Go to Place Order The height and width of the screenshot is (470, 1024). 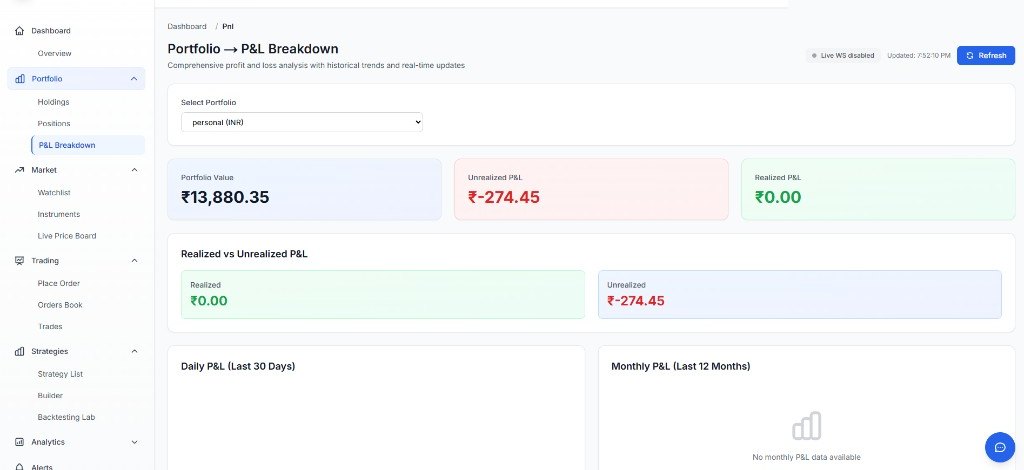pyautogui.click(x=59, y=283)
